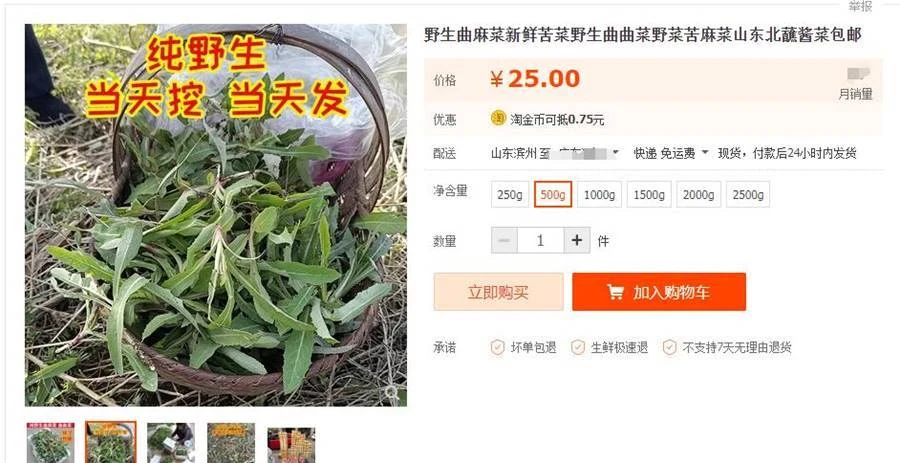Click the Taojin coin icon
Viewport: 900px width, 463px height.
(x=498, y=118)
